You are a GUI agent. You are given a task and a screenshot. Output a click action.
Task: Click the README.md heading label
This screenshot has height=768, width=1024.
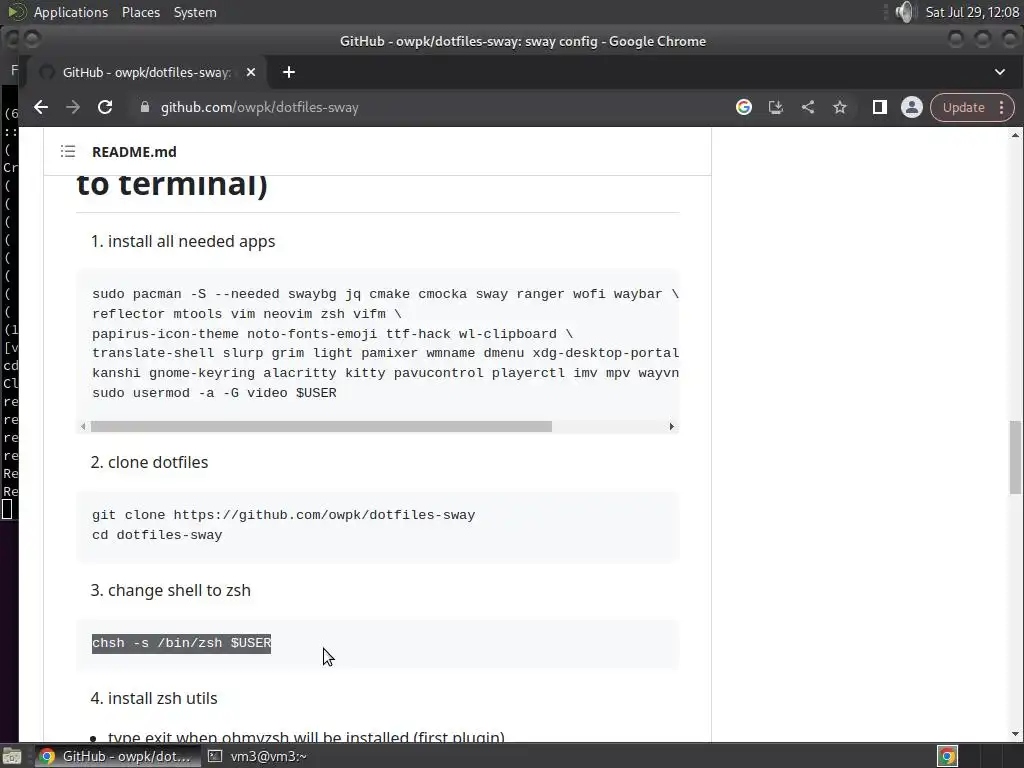click(134, 152)
